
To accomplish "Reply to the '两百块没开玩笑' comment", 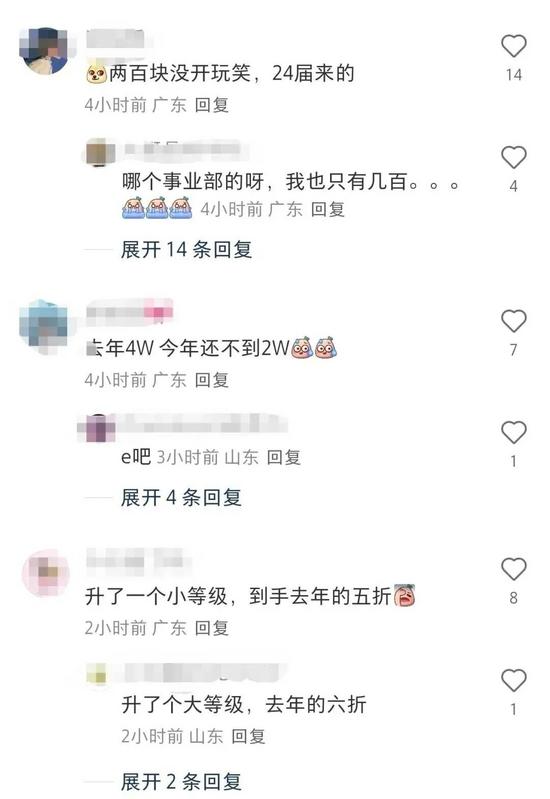I will pyautogui.click(x=212, y=105).
